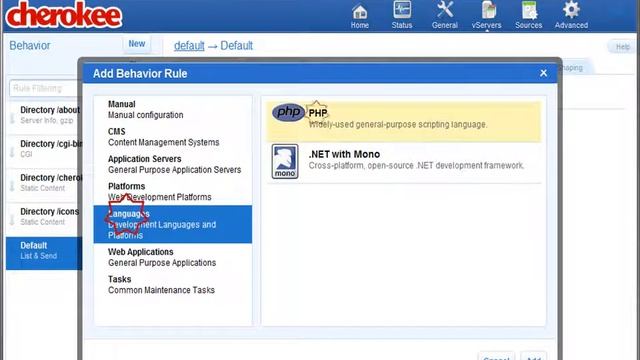Select the Web Applications category
640x360 pixels.
173,257
